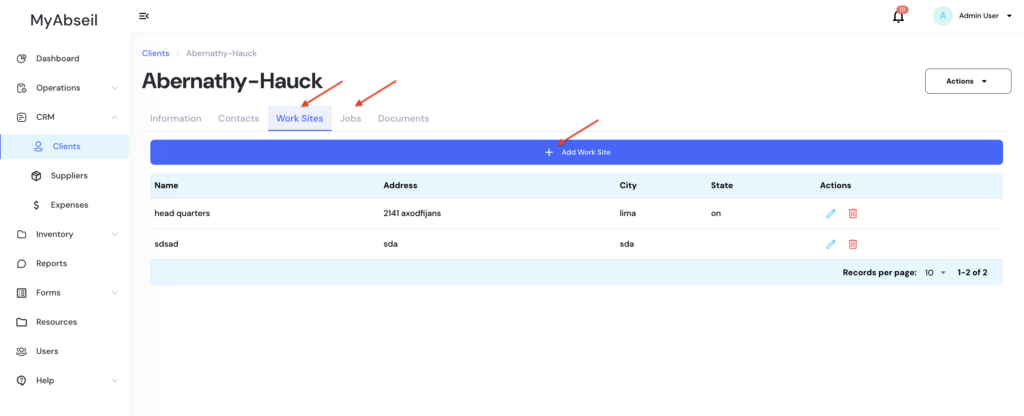This screenshot has width=1024, height=416.
Task: Click the admin user avatar
Action: coord(942,16)
